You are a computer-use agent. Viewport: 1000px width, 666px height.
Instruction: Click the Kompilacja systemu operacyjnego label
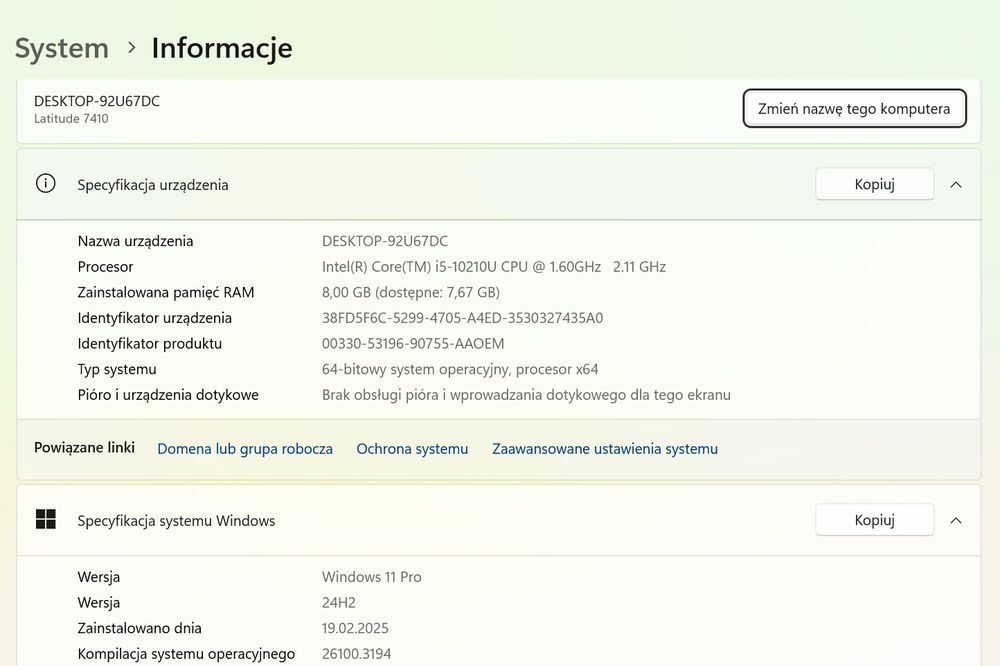(186, 654)
